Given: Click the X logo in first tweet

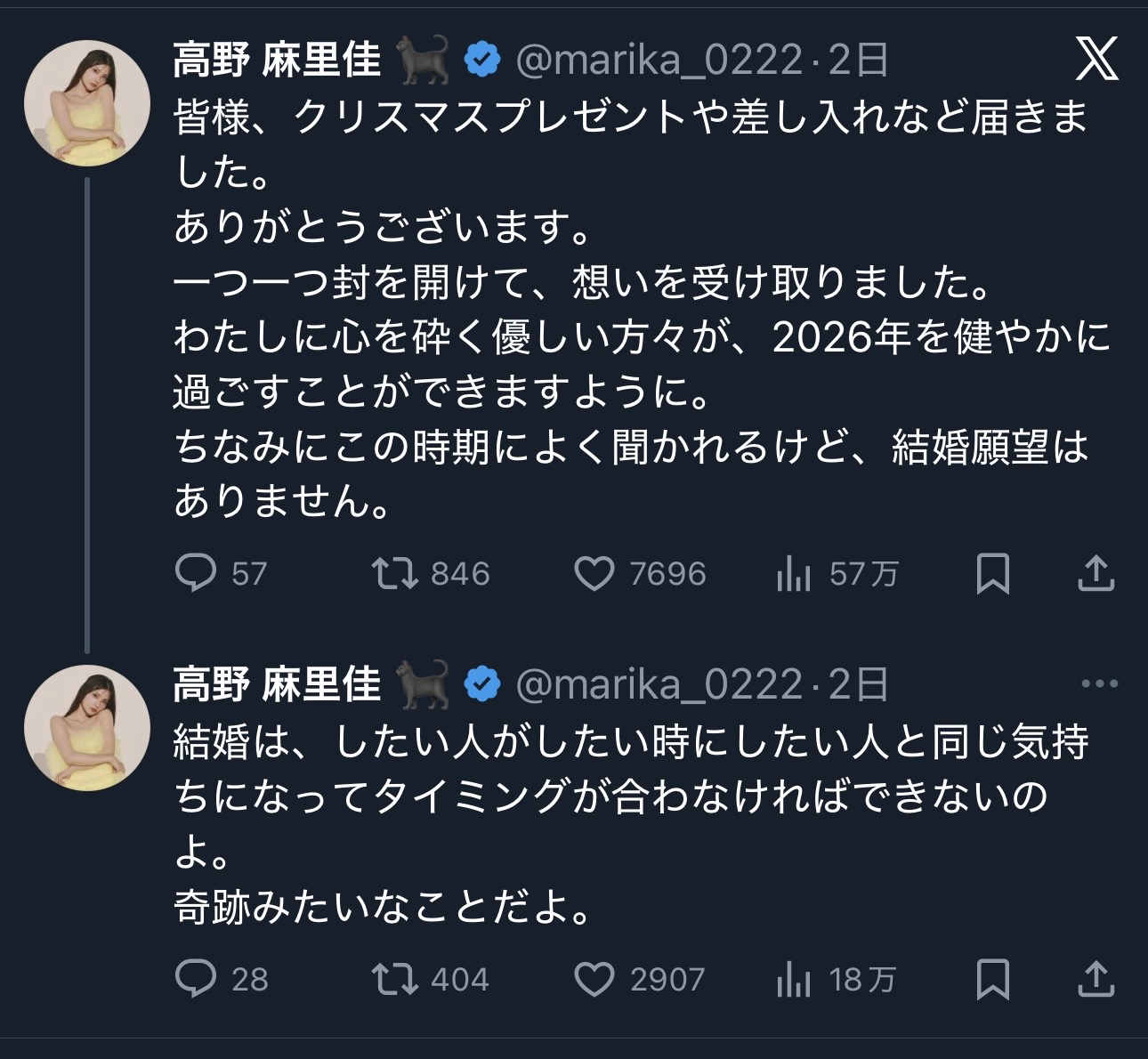Looking at the screenshot, I should pos(1096,60).
